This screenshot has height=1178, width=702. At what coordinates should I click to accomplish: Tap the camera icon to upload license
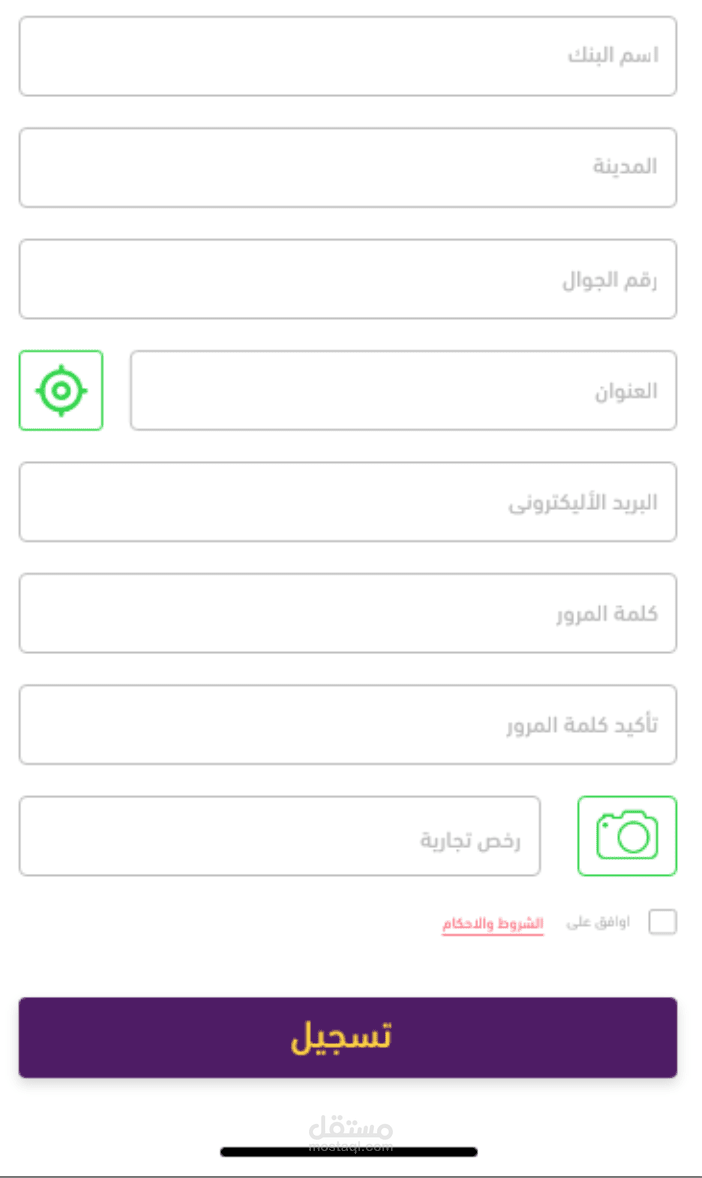click(627, 836)
